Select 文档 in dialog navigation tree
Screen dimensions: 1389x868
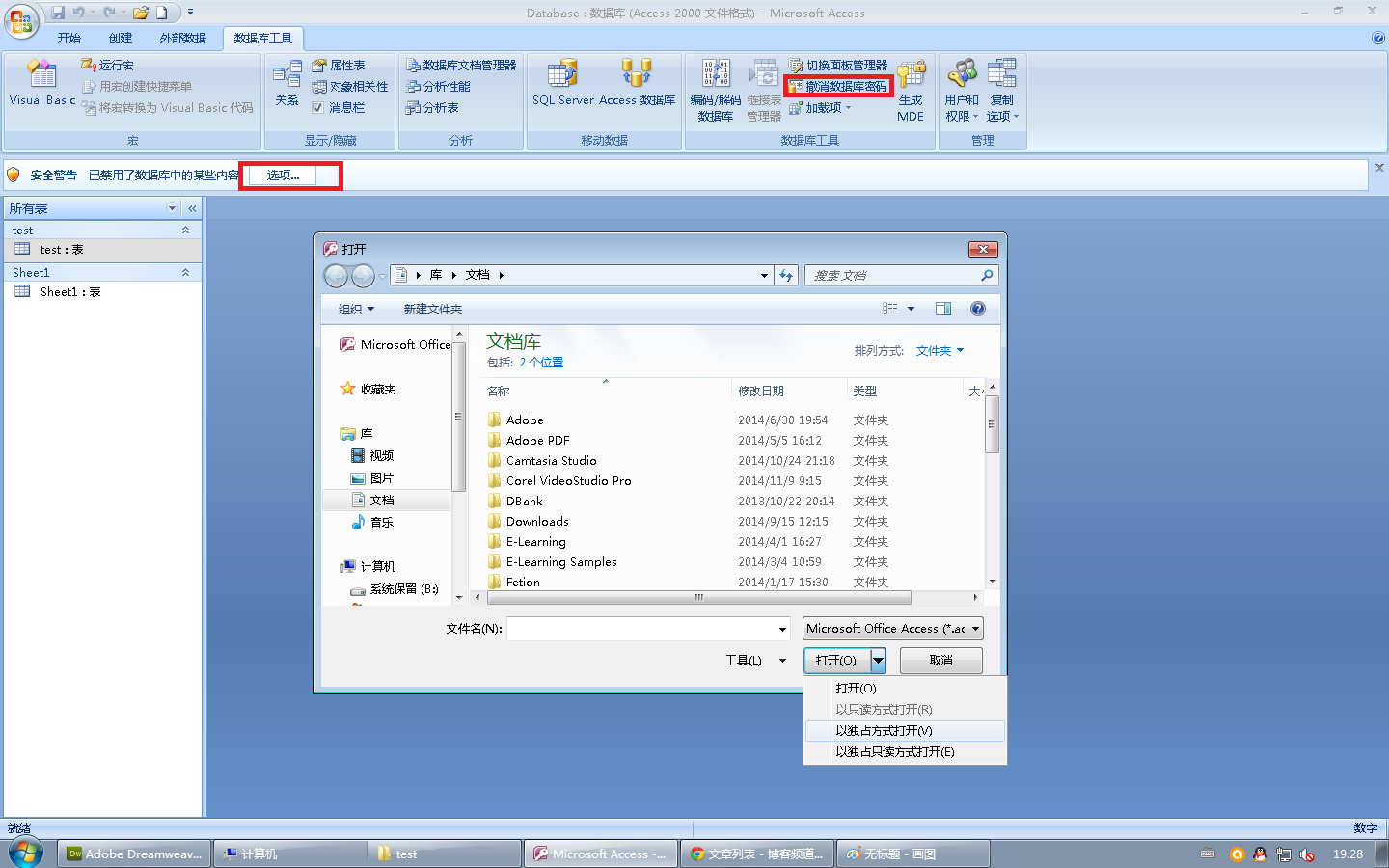point(382,501)
